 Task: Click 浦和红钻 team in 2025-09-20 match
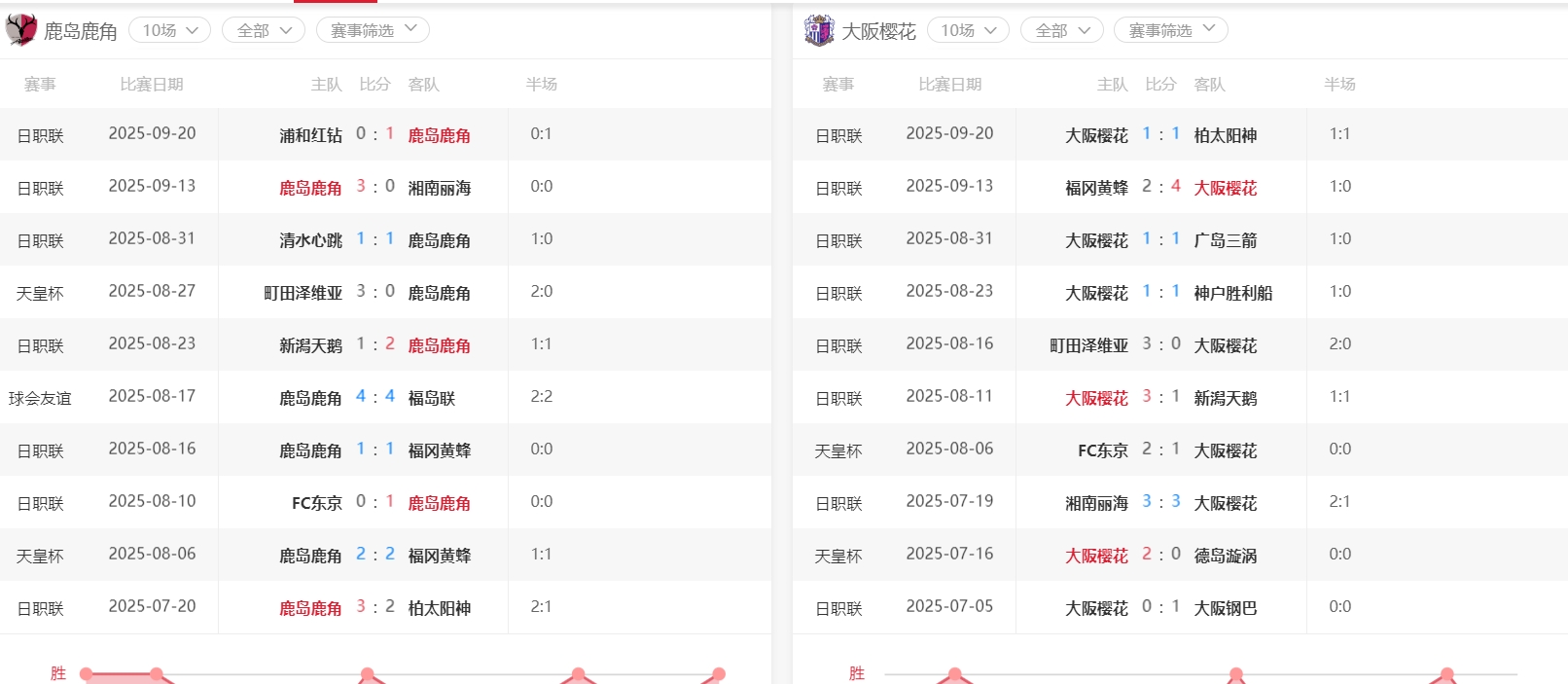(x=310, y=135)
